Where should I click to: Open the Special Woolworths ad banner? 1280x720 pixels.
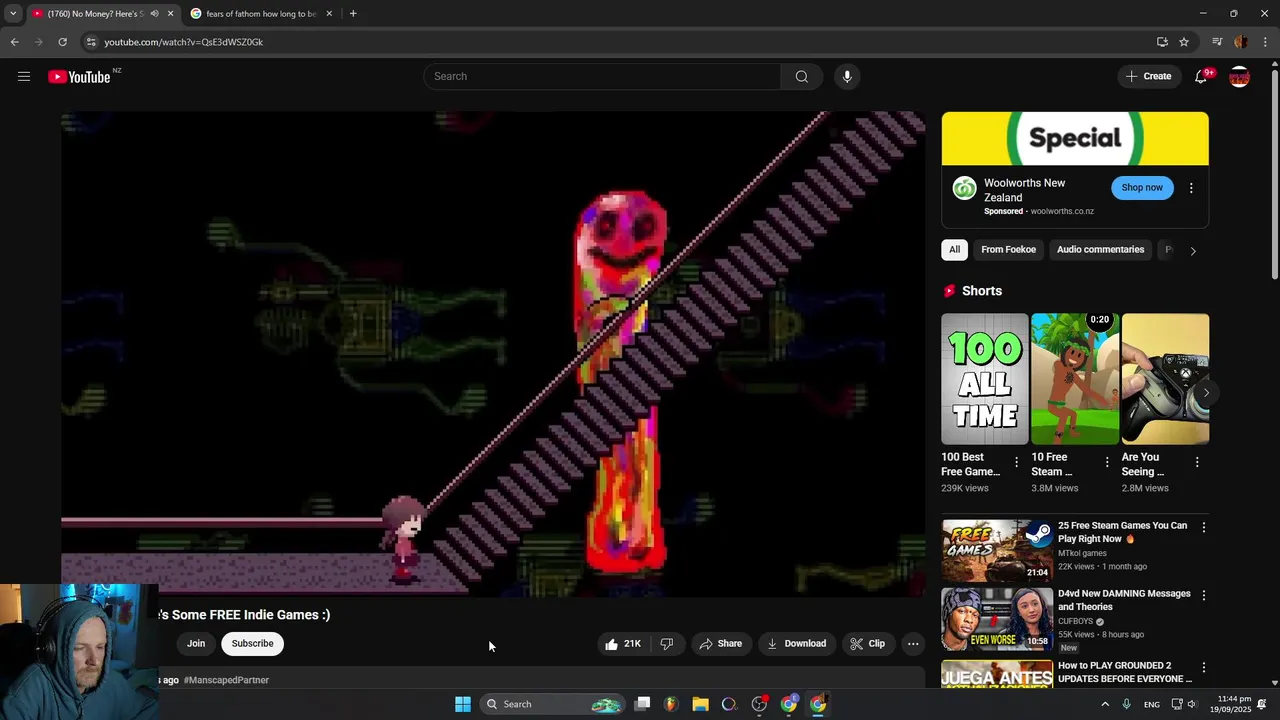pyautogui.click(x=1075, y=138)
